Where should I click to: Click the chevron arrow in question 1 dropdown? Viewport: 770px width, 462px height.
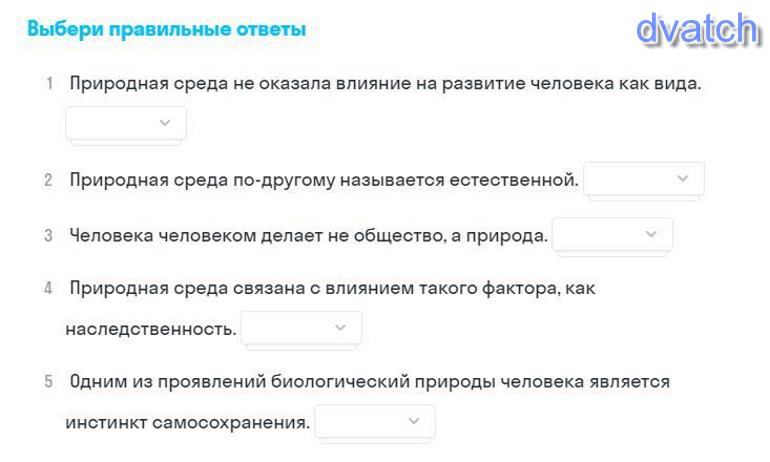[165, 123]
